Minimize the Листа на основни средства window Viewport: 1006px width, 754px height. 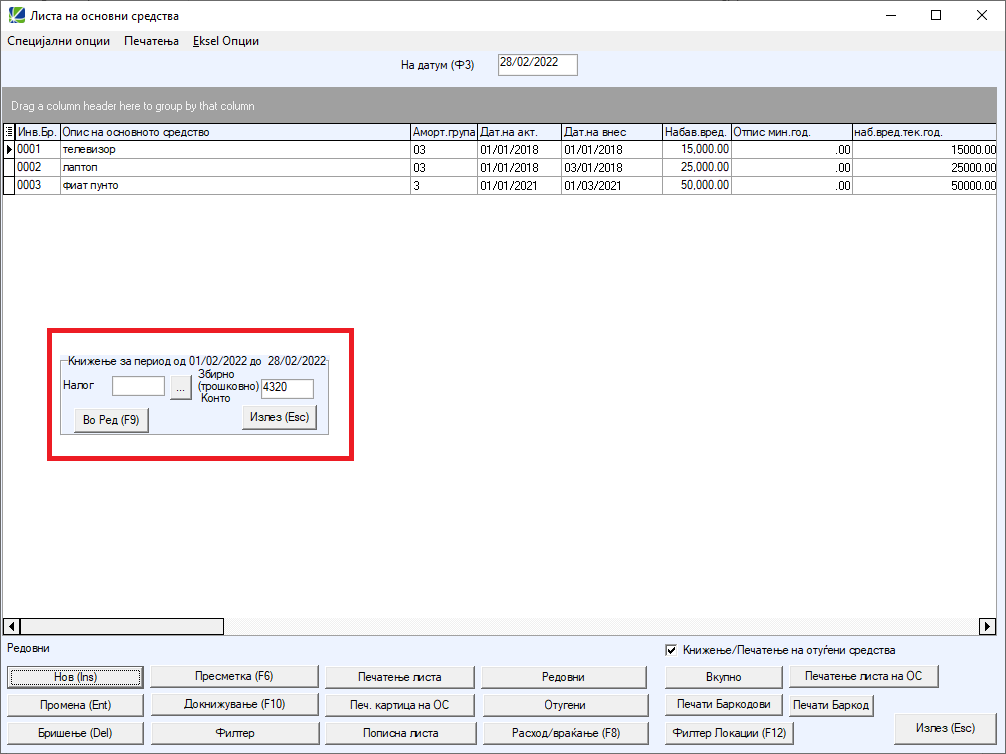coord(891,15)
